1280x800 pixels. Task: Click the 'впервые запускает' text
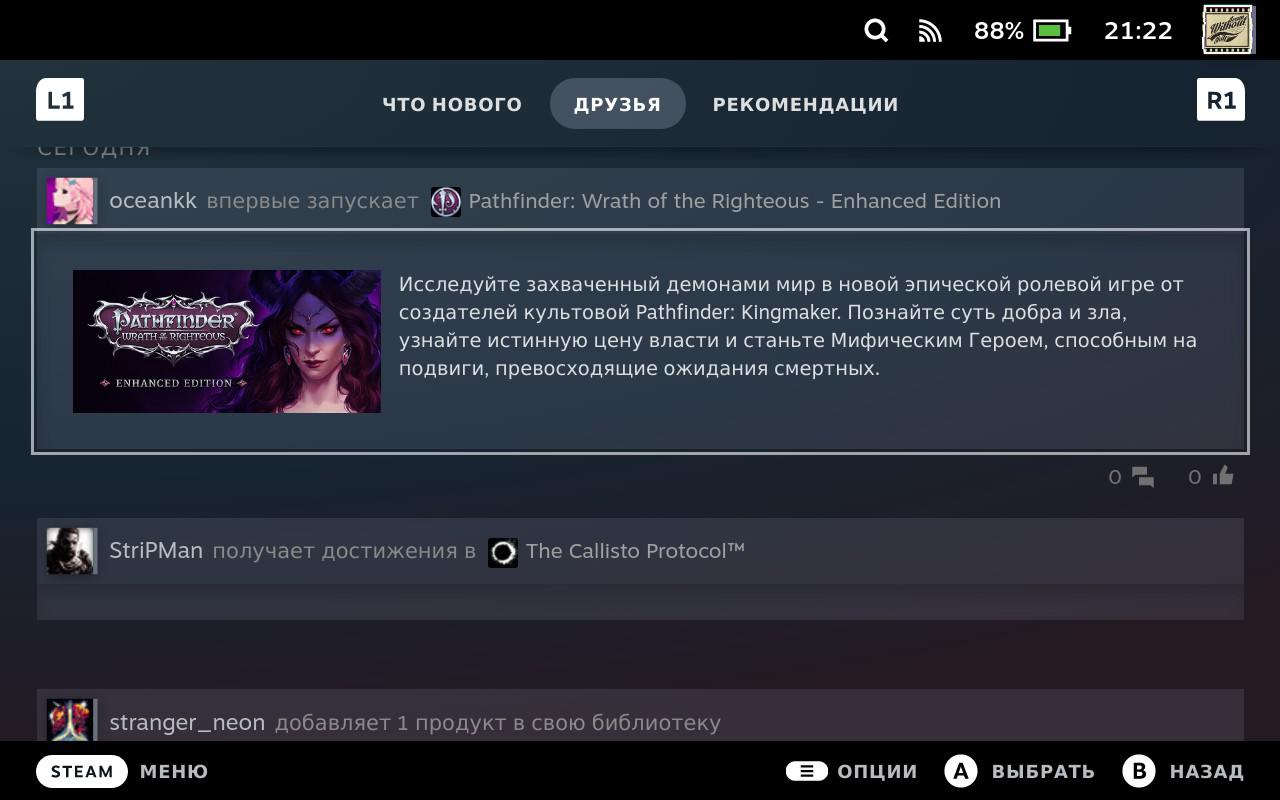[x=312, y=201]
